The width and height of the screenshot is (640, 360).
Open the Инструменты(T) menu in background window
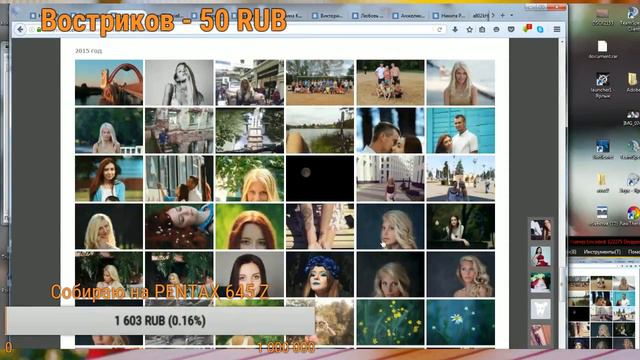coord(602,252)
